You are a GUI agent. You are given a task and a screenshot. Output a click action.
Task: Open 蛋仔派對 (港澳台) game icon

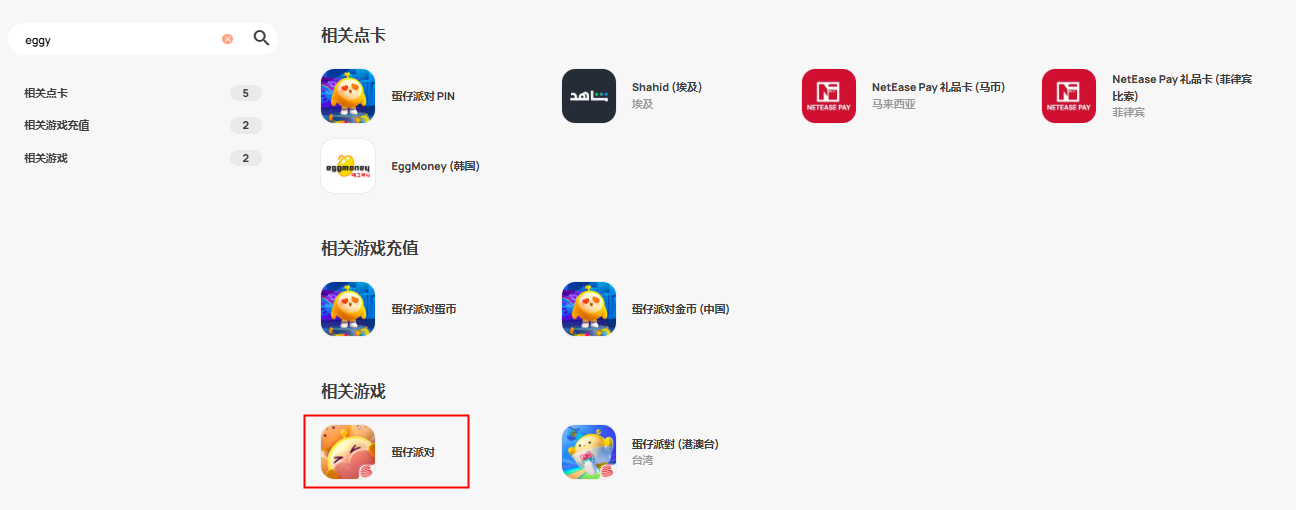pos(589,452)
